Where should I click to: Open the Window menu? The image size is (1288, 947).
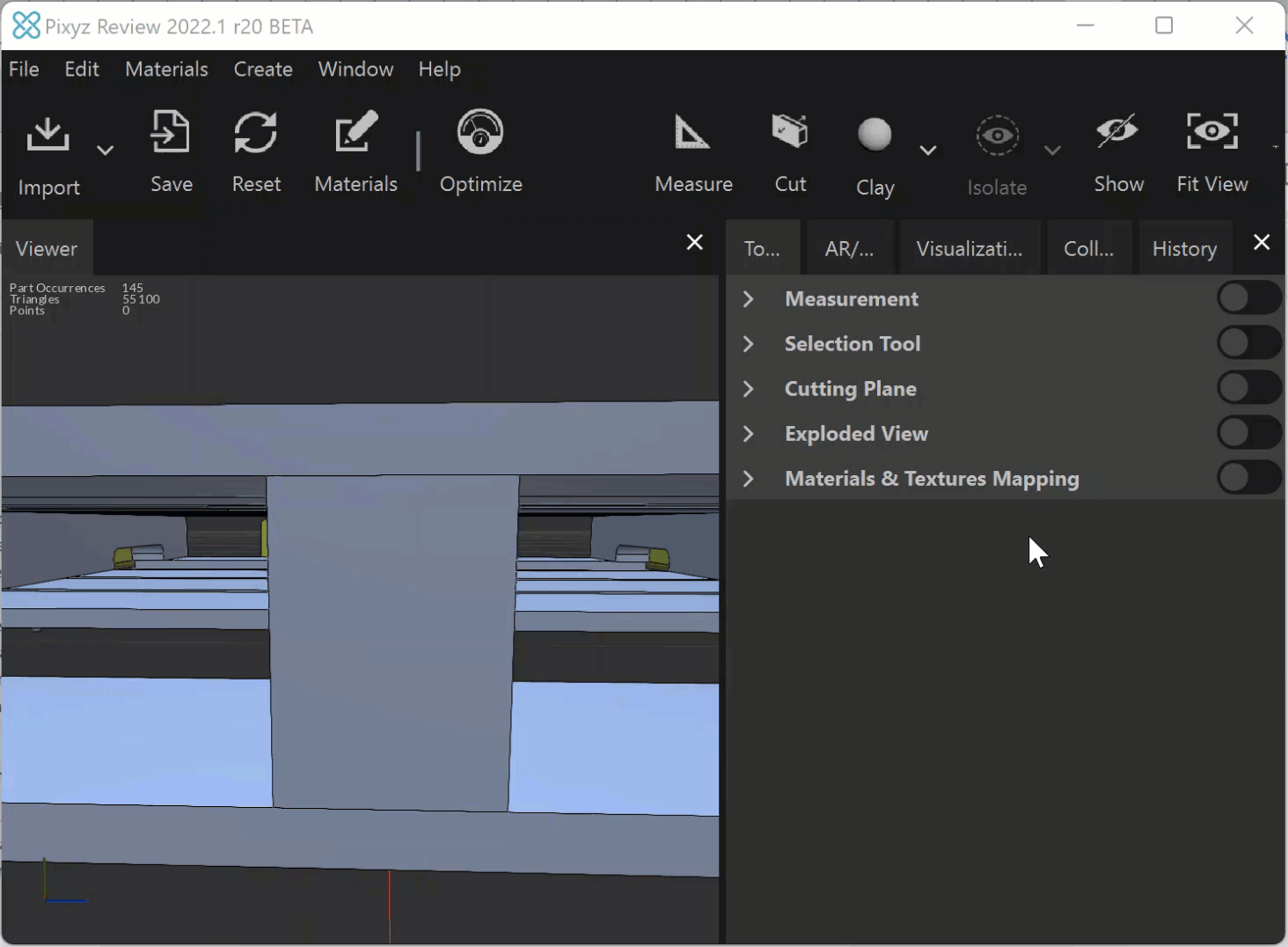(x=355, y=69)
